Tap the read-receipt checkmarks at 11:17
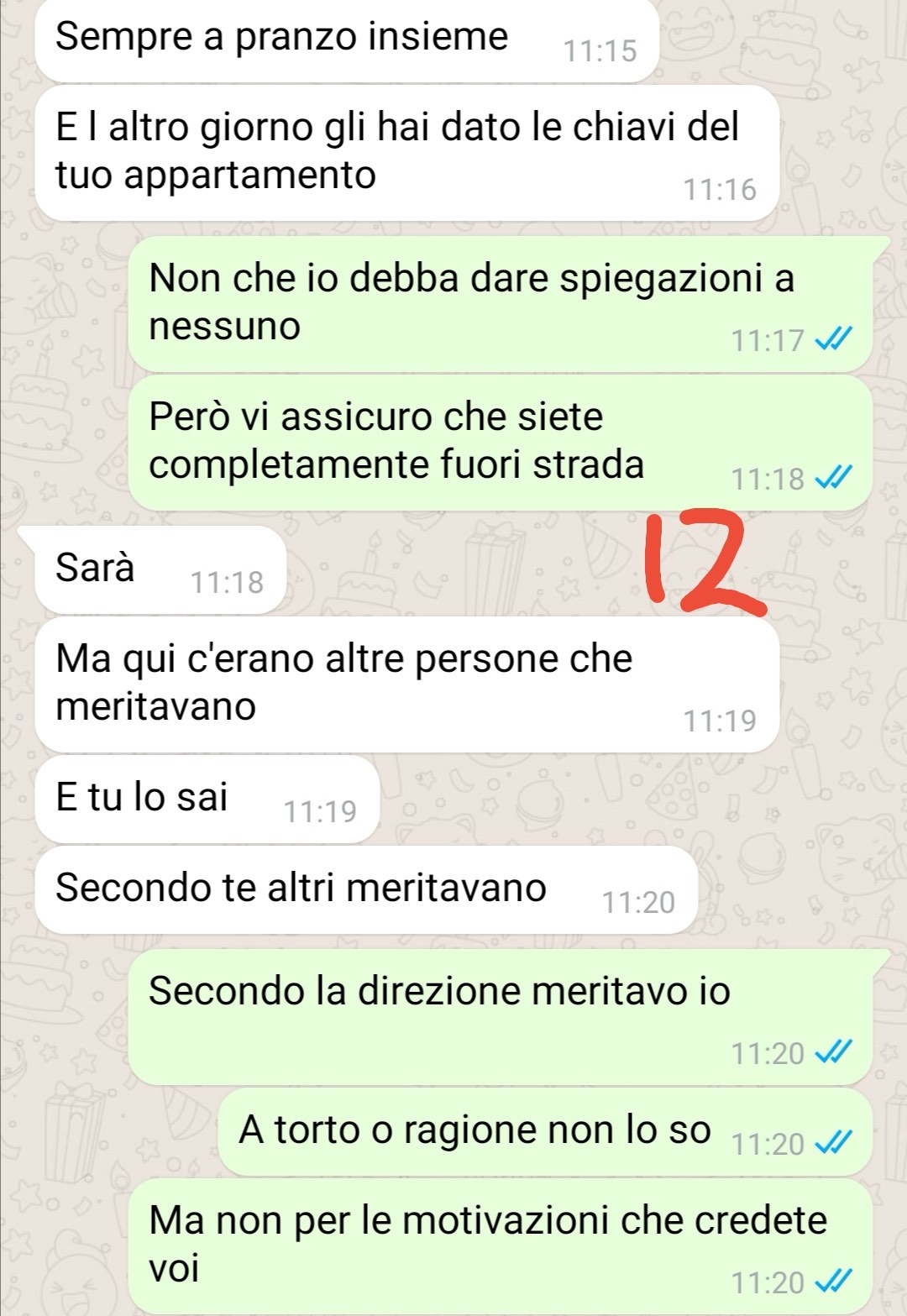This screenshot has height=1316, width=907. [834, 340]
